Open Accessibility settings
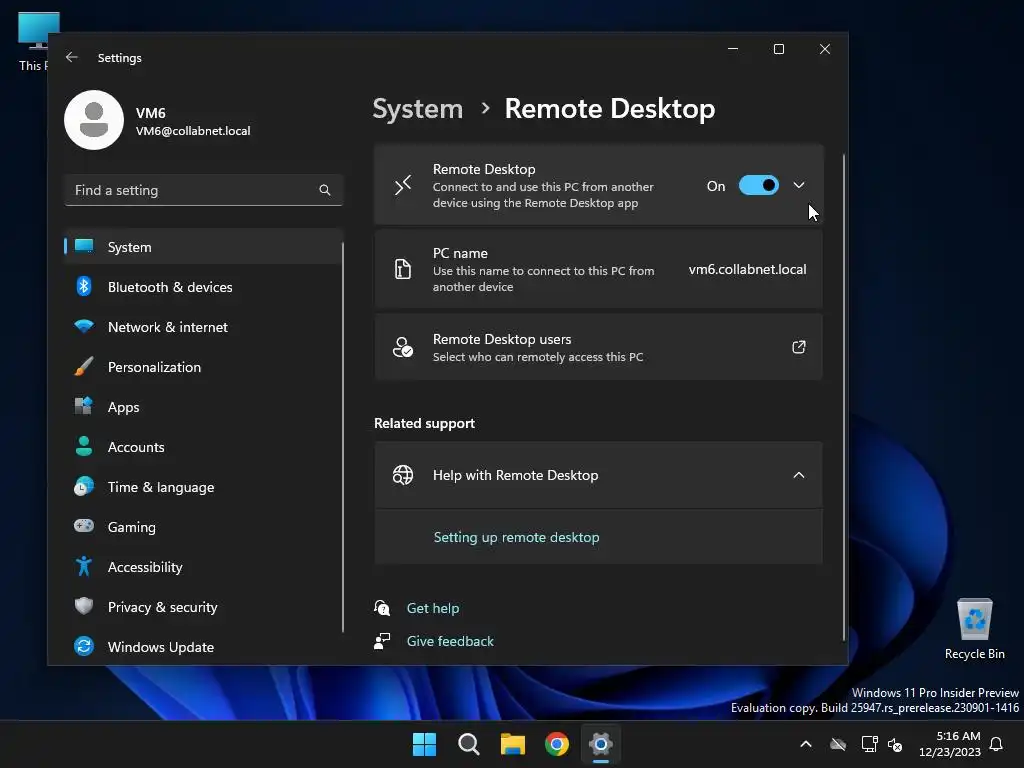Image resolution: width=1024 pixels, height=768 pixels. (203, 567)
